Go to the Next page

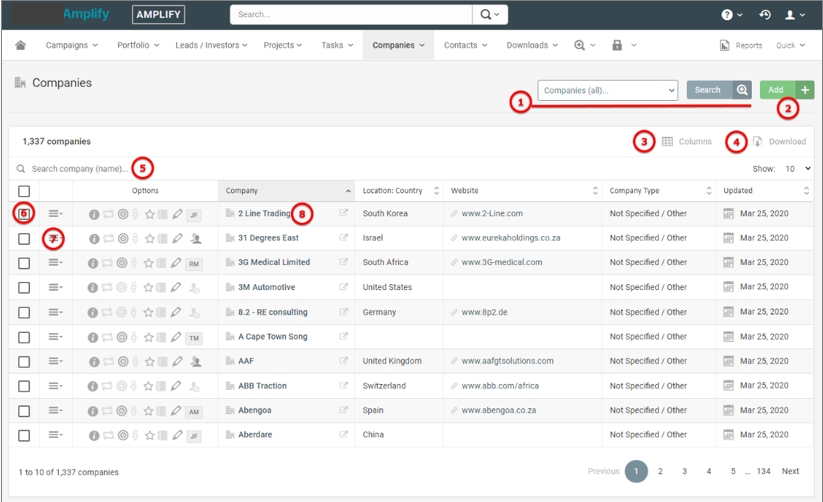pos(790,471)
